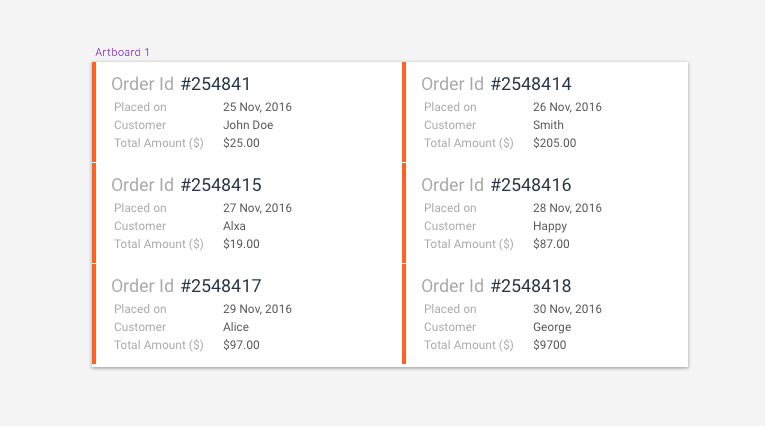This screenshot has width=765, height=426.
Task: Open order #2548414
Action: point(531,84)
